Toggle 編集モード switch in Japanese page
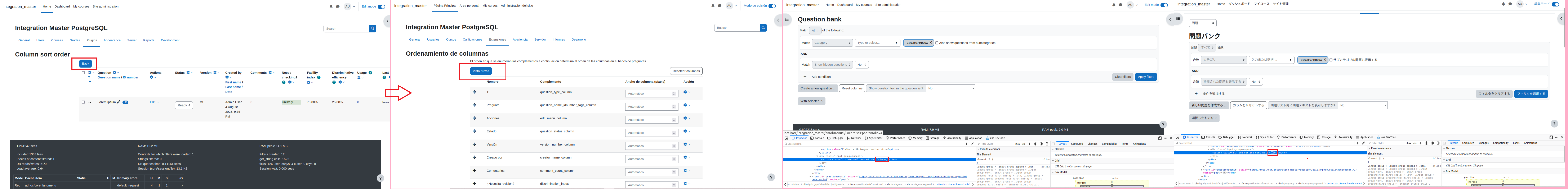The image size is (1568, 189). 1555,4
